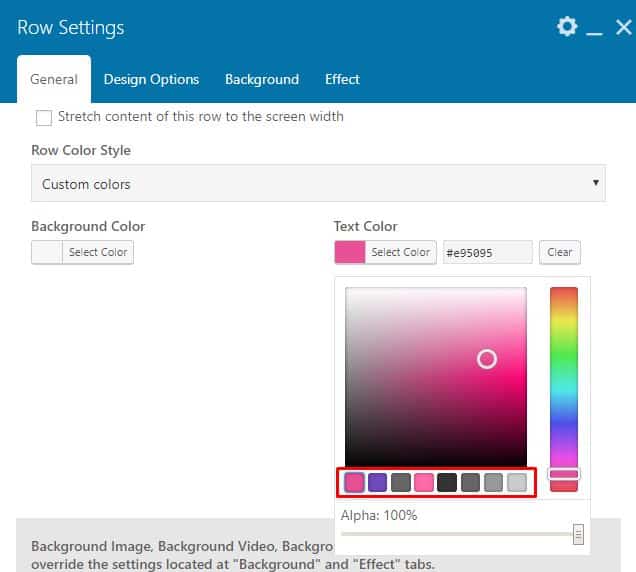
Task: Click the 'Row Color Style' label
Action: (81, 151)
